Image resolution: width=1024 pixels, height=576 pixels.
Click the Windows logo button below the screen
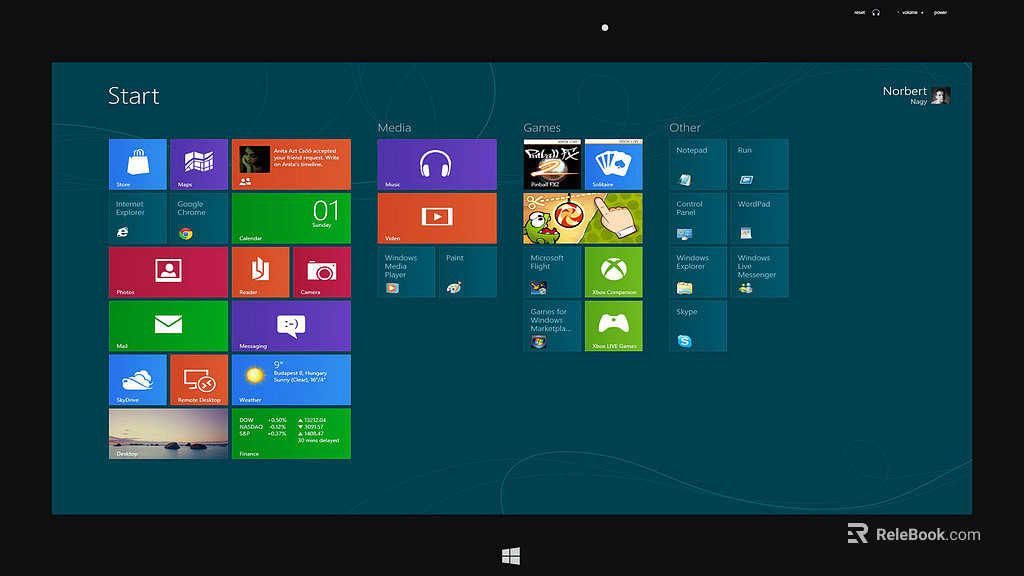[x=511, y=556]
